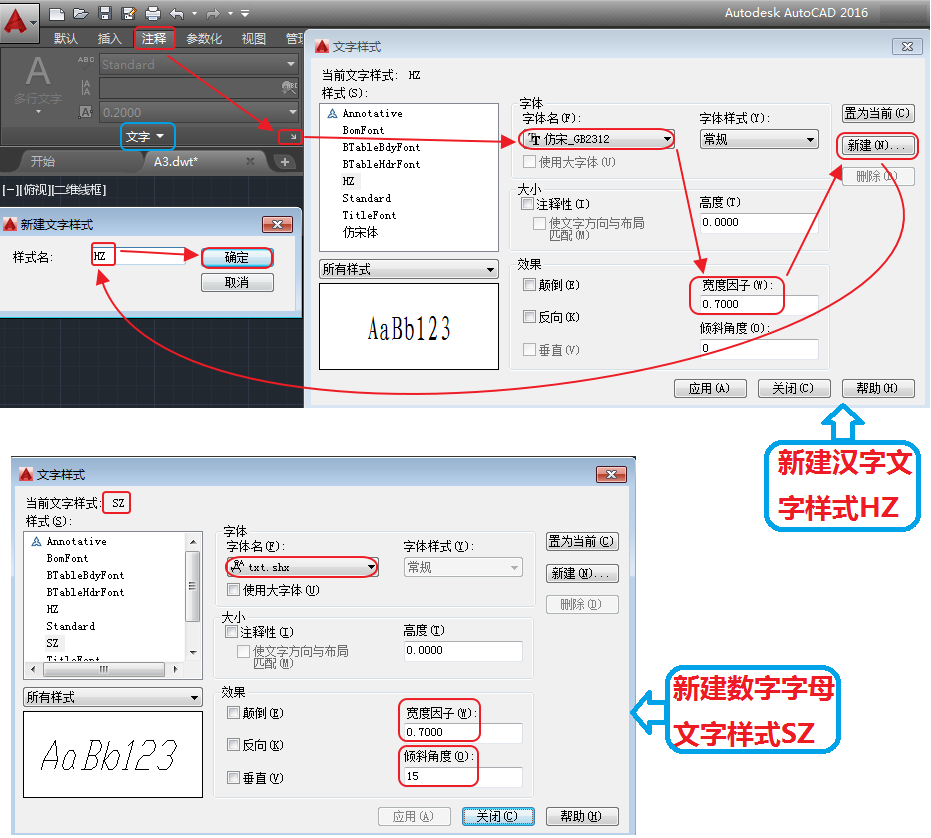Click the ABC spell check icon in text panel

tap(86, 62)
